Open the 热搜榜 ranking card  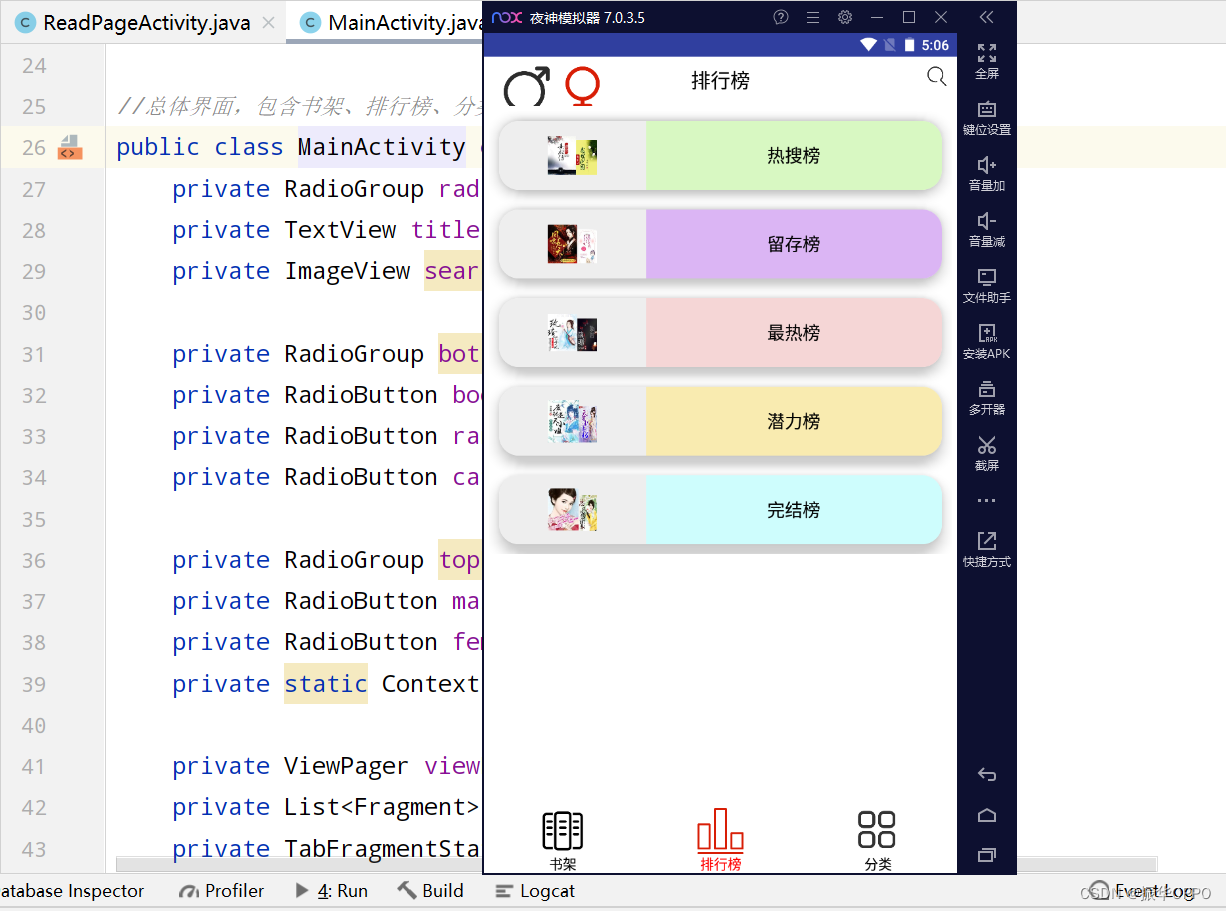[720, 156]
